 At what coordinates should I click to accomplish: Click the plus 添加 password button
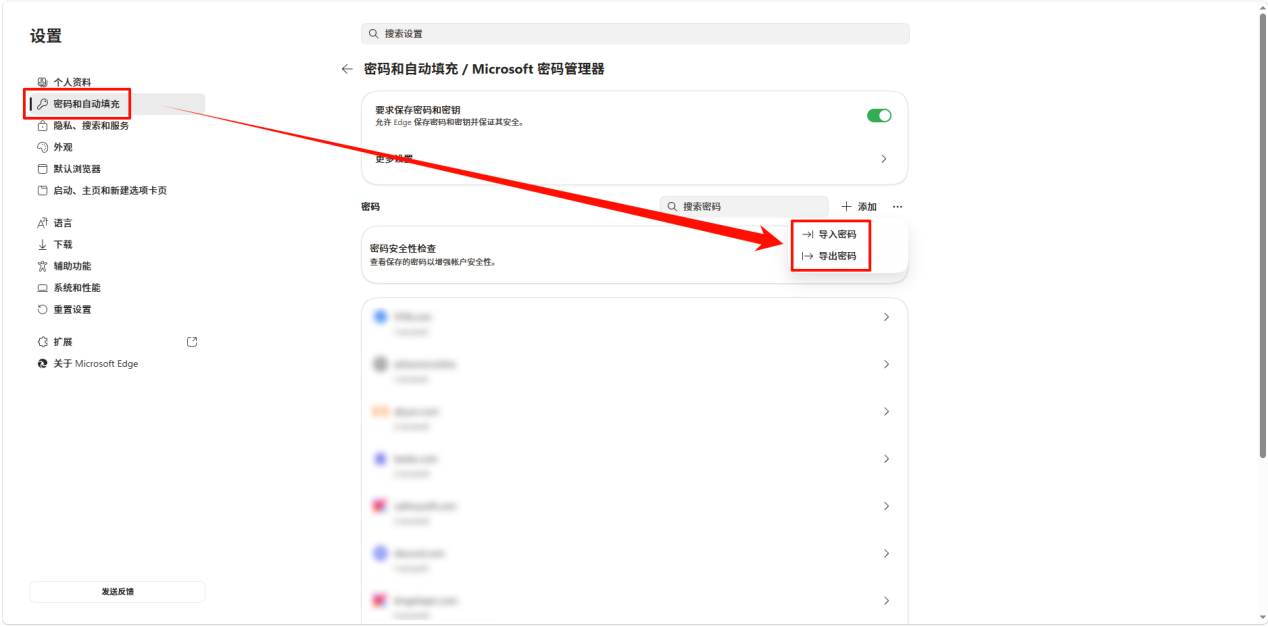click(x=859, y=207)
